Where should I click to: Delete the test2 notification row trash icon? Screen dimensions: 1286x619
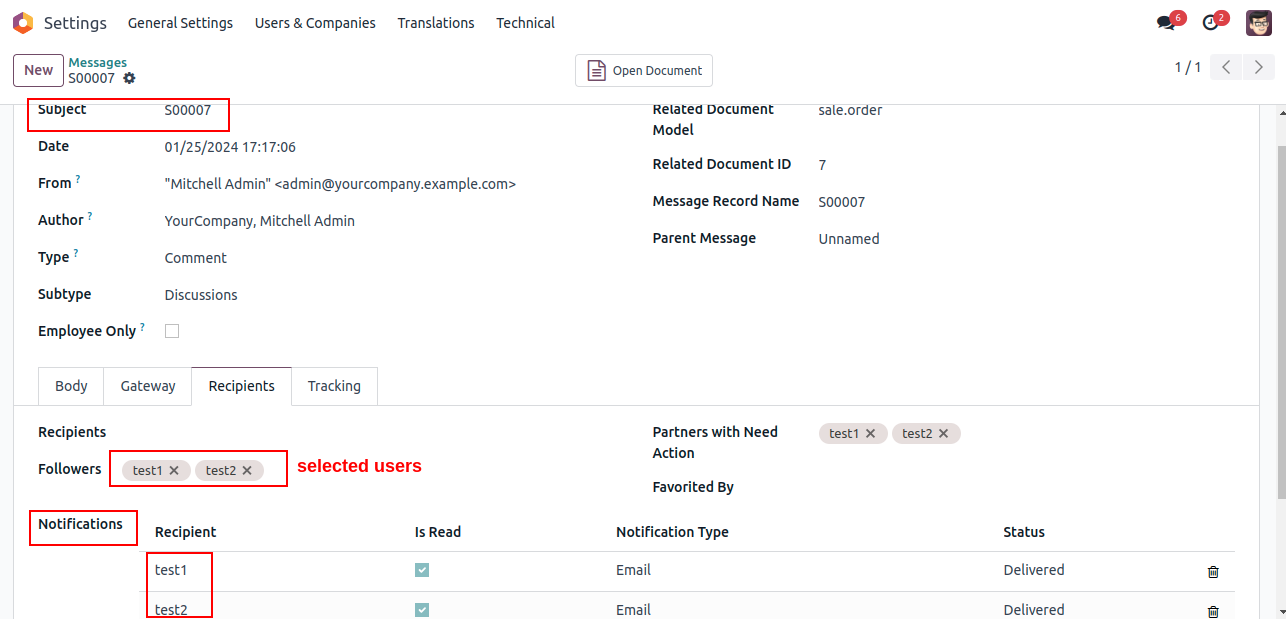pyautogui.click(x=1213, y=611)
